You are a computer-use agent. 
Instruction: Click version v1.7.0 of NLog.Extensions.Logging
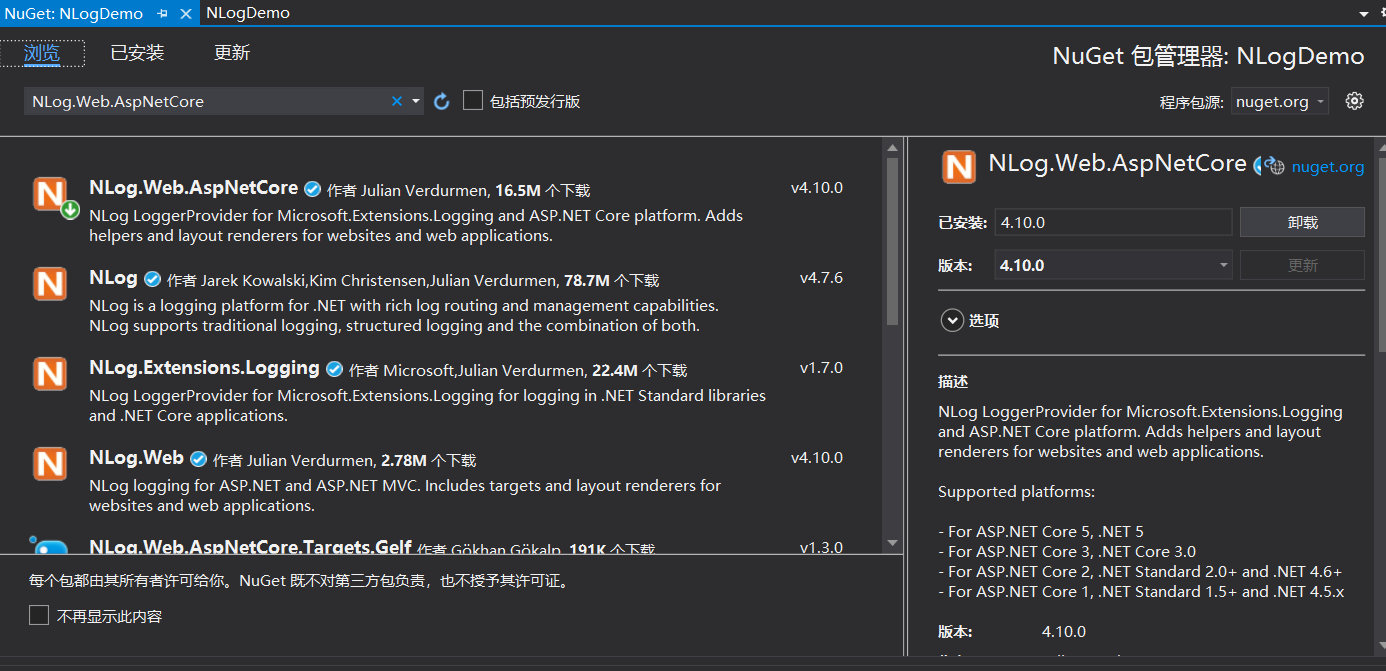[x=821, y=367]
